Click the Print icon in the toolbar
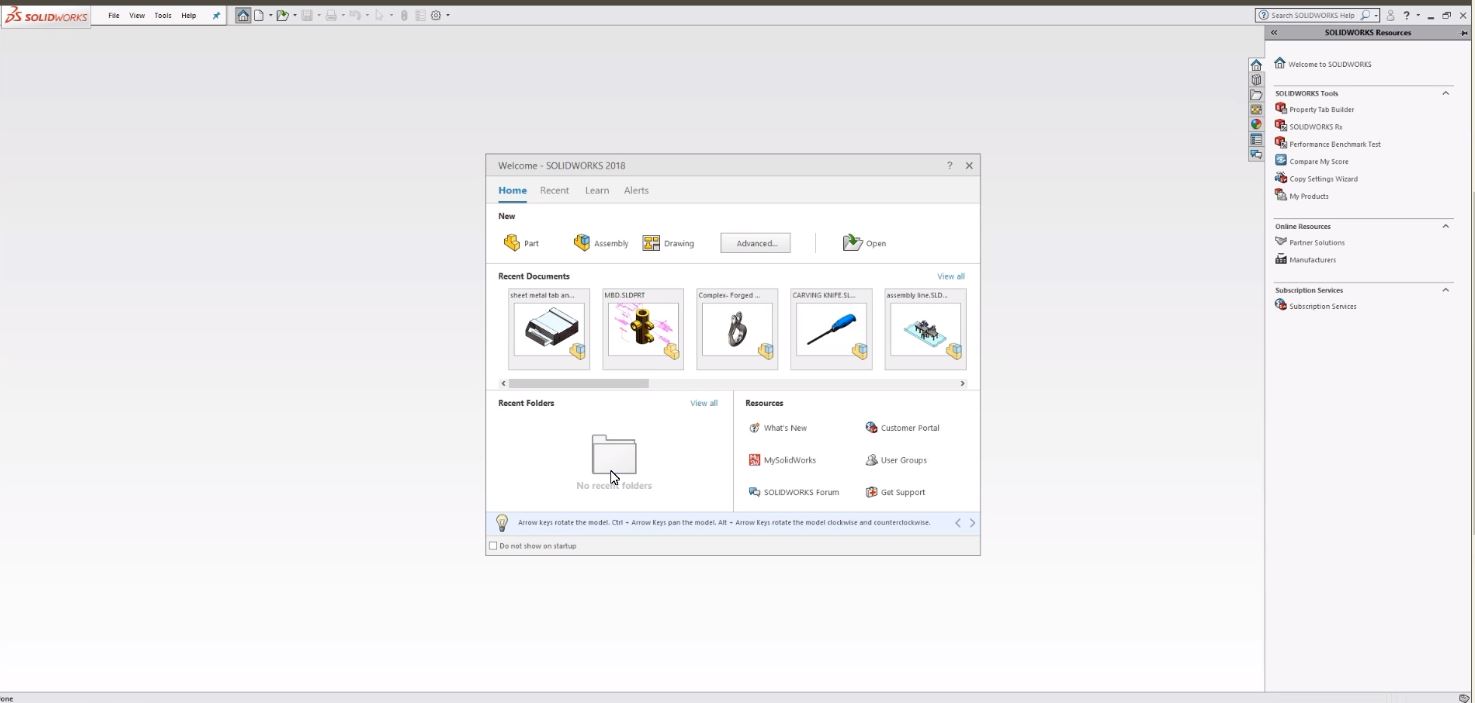Viewport: 1475px width, 703px height. click(331, 15)
